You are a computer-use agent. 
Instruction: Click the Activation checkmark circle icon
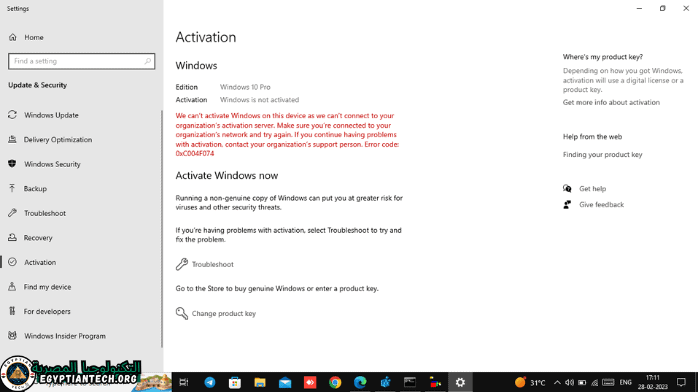(x=12, y=262)
